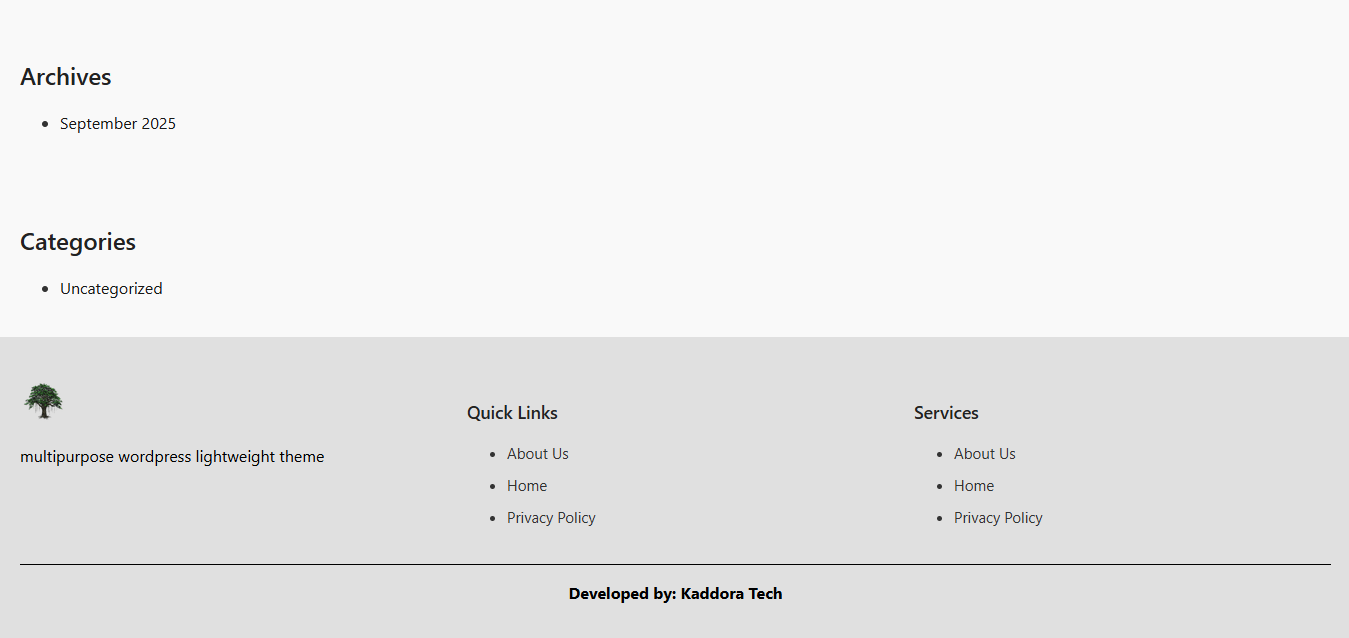Click the Services footer heading

point(946,413)
